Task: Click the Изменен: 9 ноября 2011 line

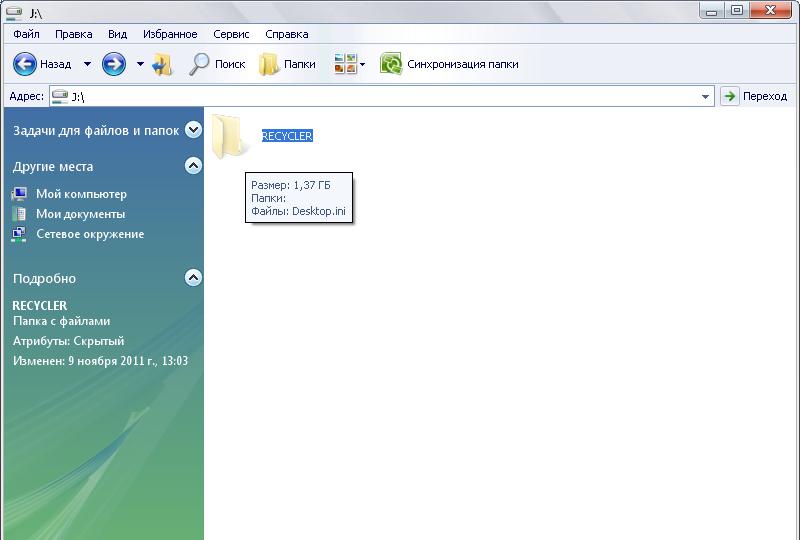Action: 101,361
